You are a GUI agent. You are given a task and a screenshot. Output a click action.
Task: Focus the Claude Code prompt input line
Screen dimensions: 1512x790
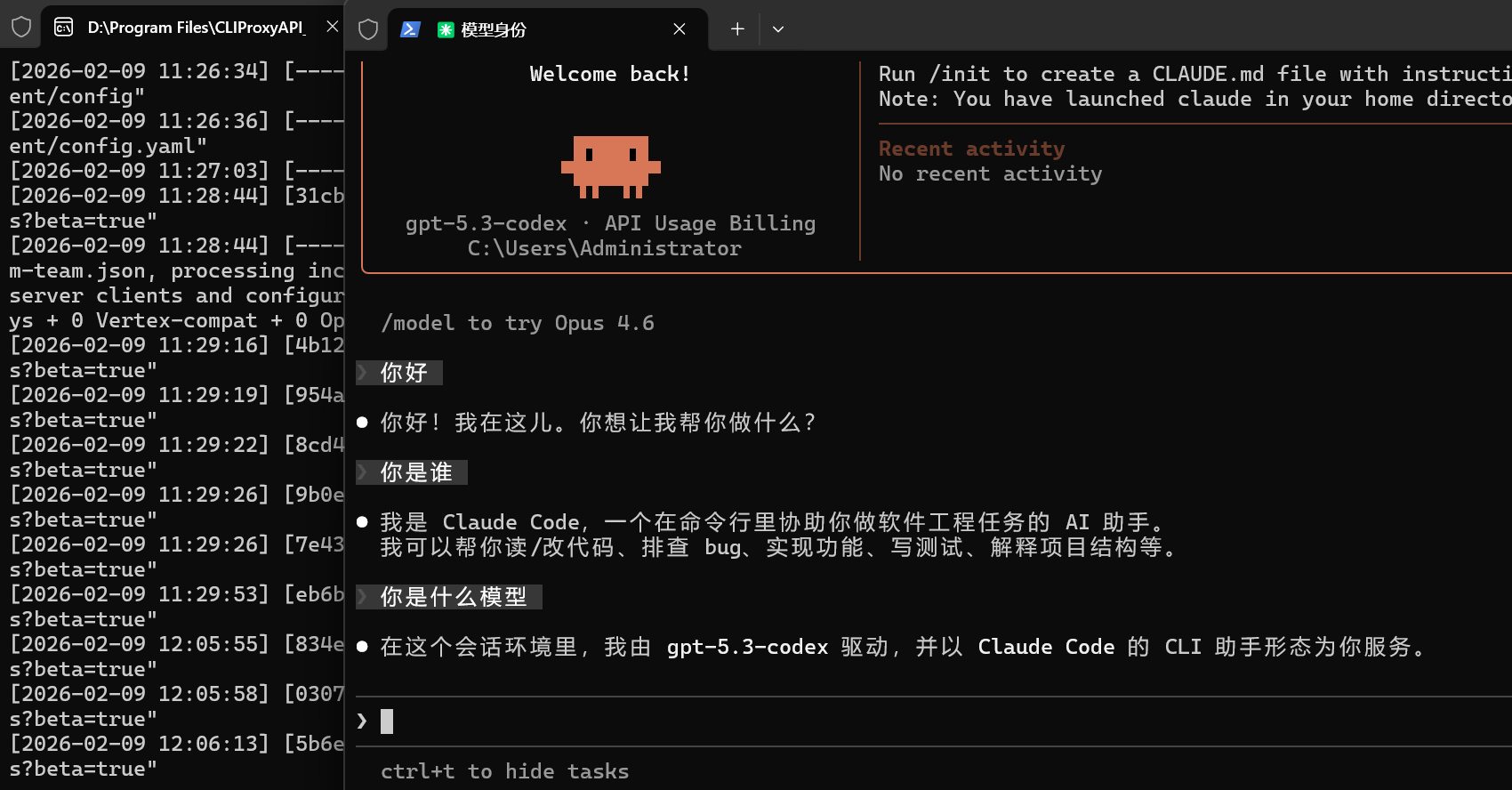(934, 721)
